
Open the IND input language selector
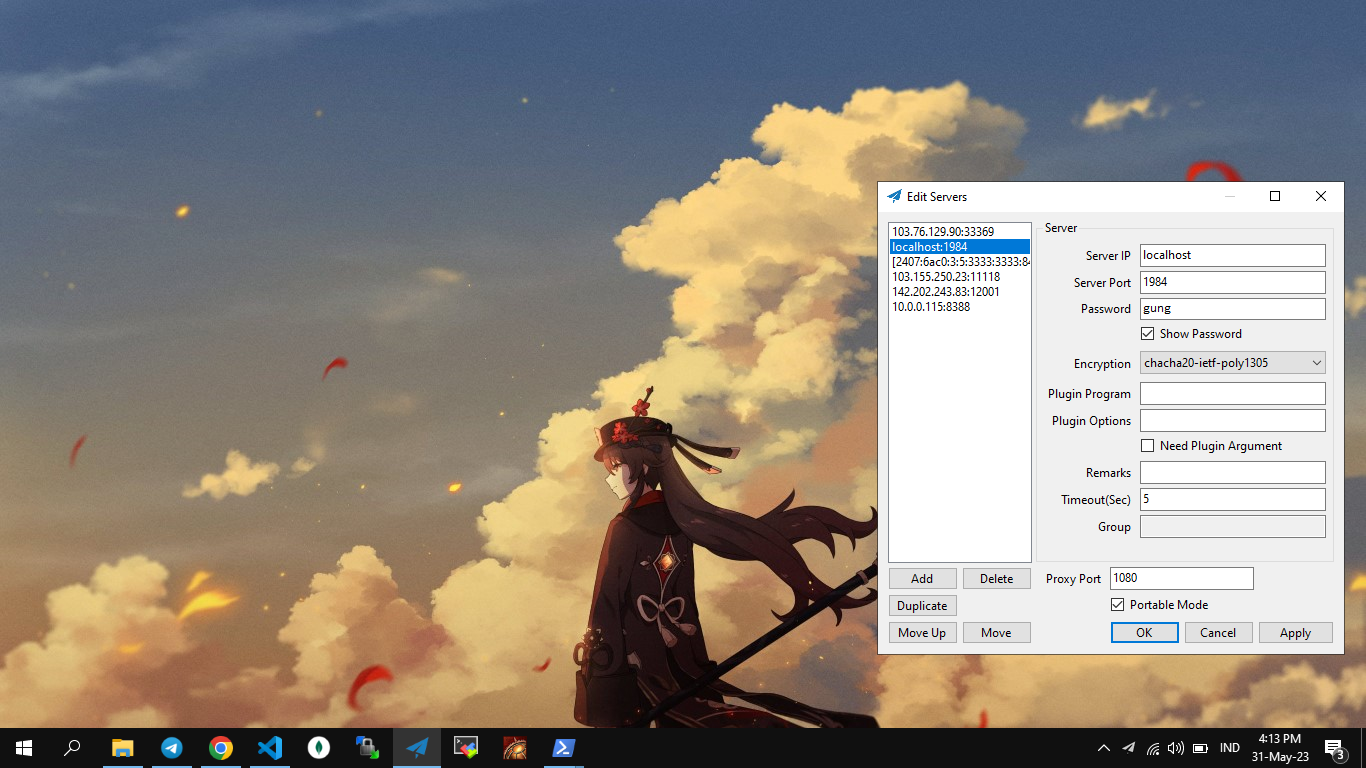click(x=1230, y=747)
